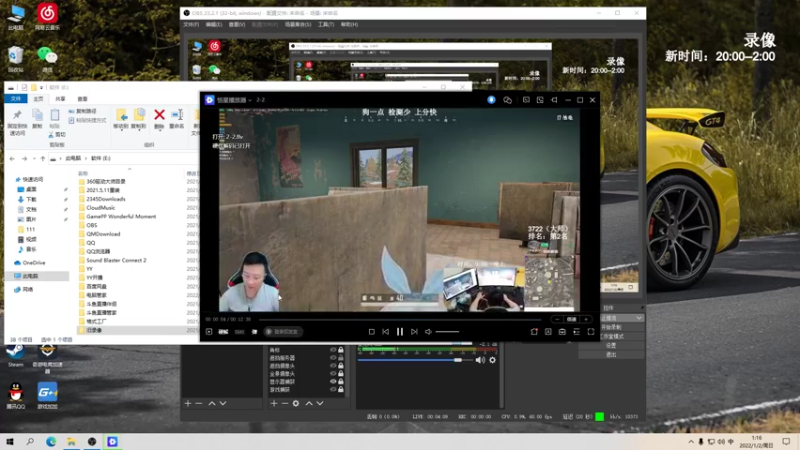The height and width of the screenshot is (450, 800).
Task: Decrease playback speed with minus button
Action: tap(557, 319)
